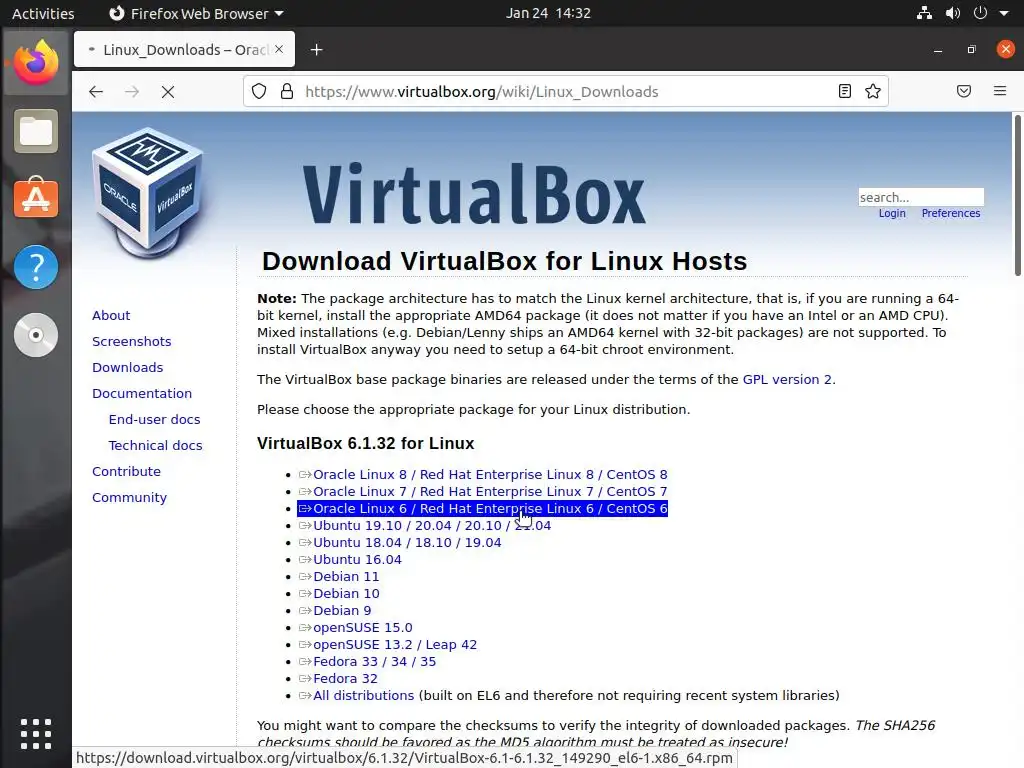The height and width of the screenshot is (768, 1024).
Task: Click the VirtualBox cube logo
Action: [148, 191]
